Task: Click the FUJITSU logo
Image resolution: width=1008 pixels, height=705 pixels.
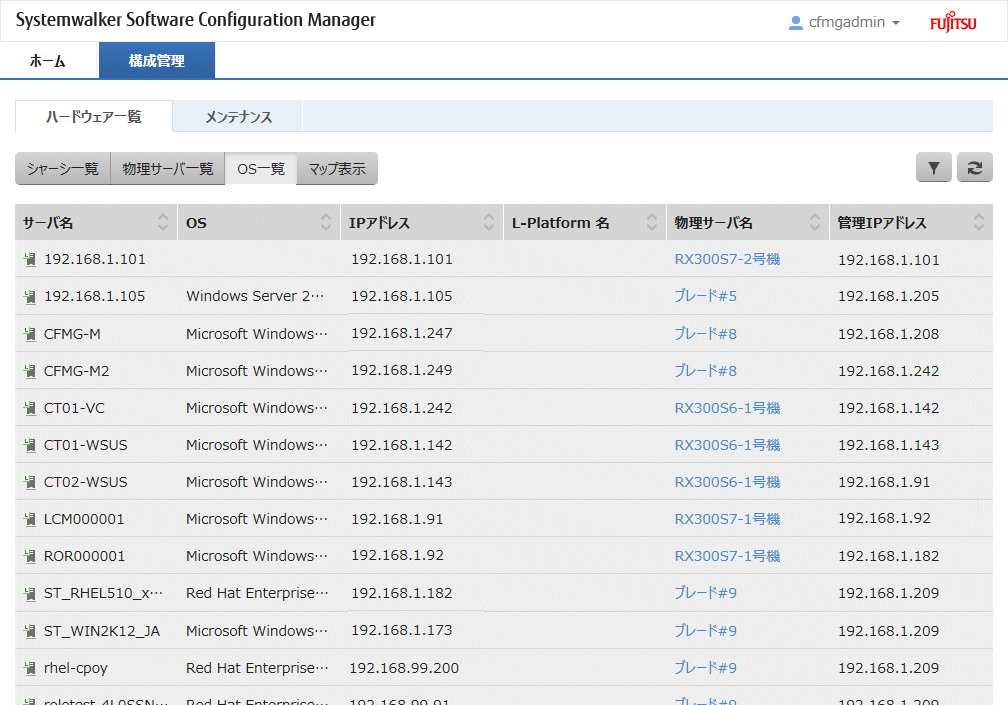Action: (x=953, y=22)
